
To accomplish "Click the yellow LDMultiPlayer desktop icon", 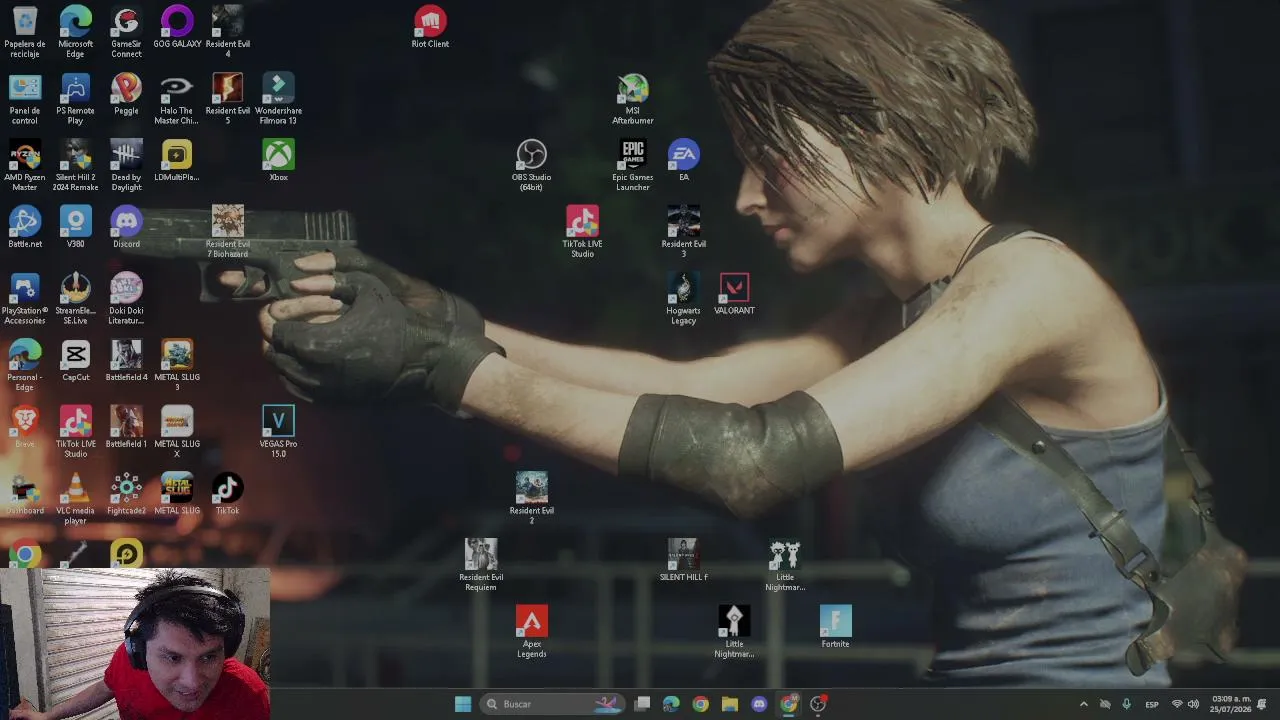I will pyautogui.click(x=177, y=161).
